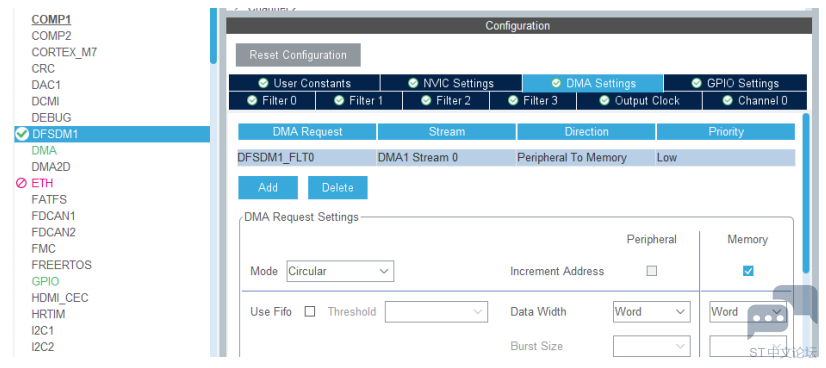
Task: Click the Direction column header
Action: [x=586, y=132]
